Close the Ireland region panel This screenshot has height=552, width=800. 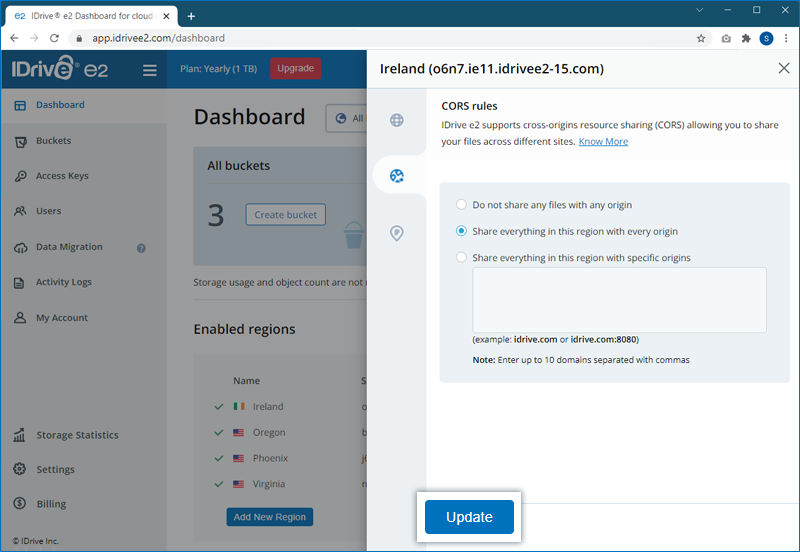pos(784,68)
